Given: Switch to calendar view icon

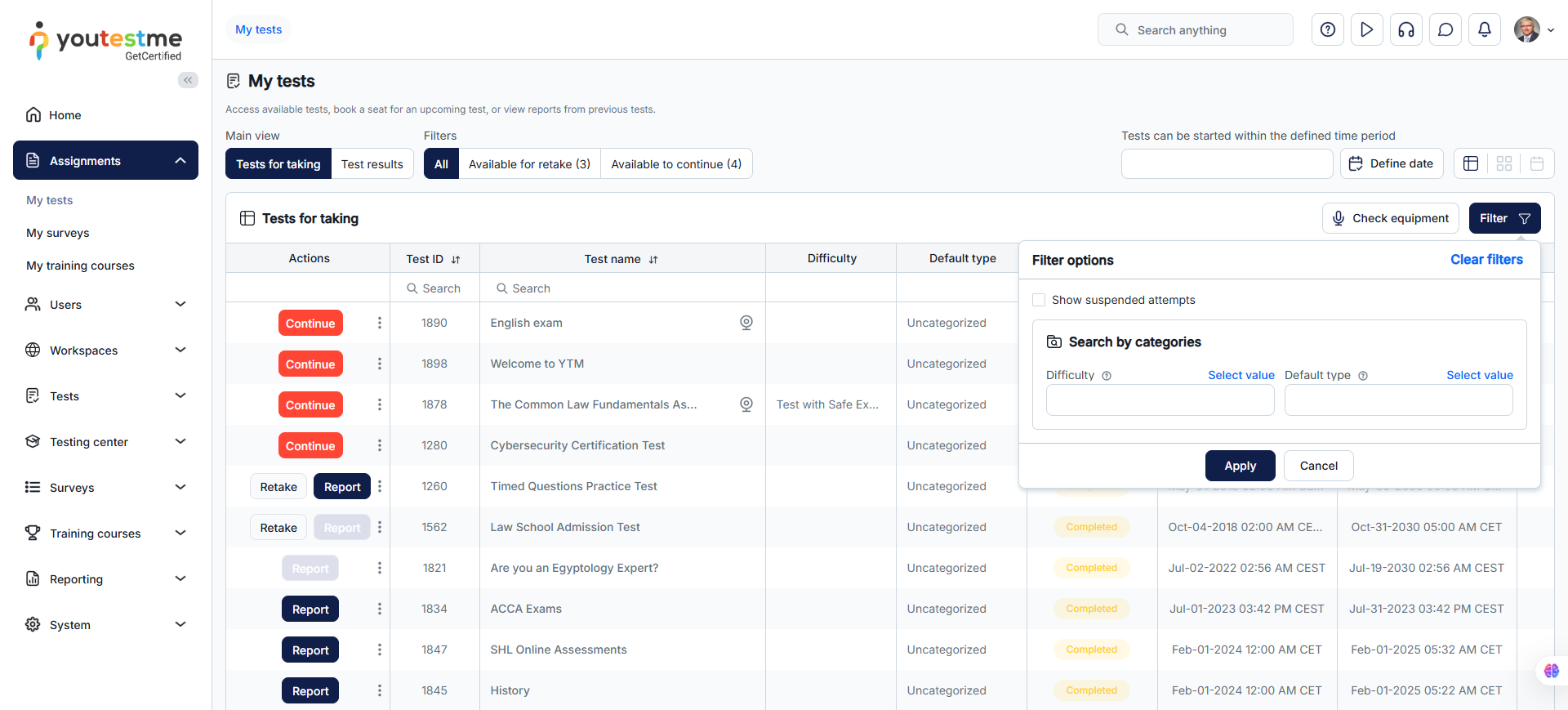Looking at the screenshot, I should (1537, 163).
